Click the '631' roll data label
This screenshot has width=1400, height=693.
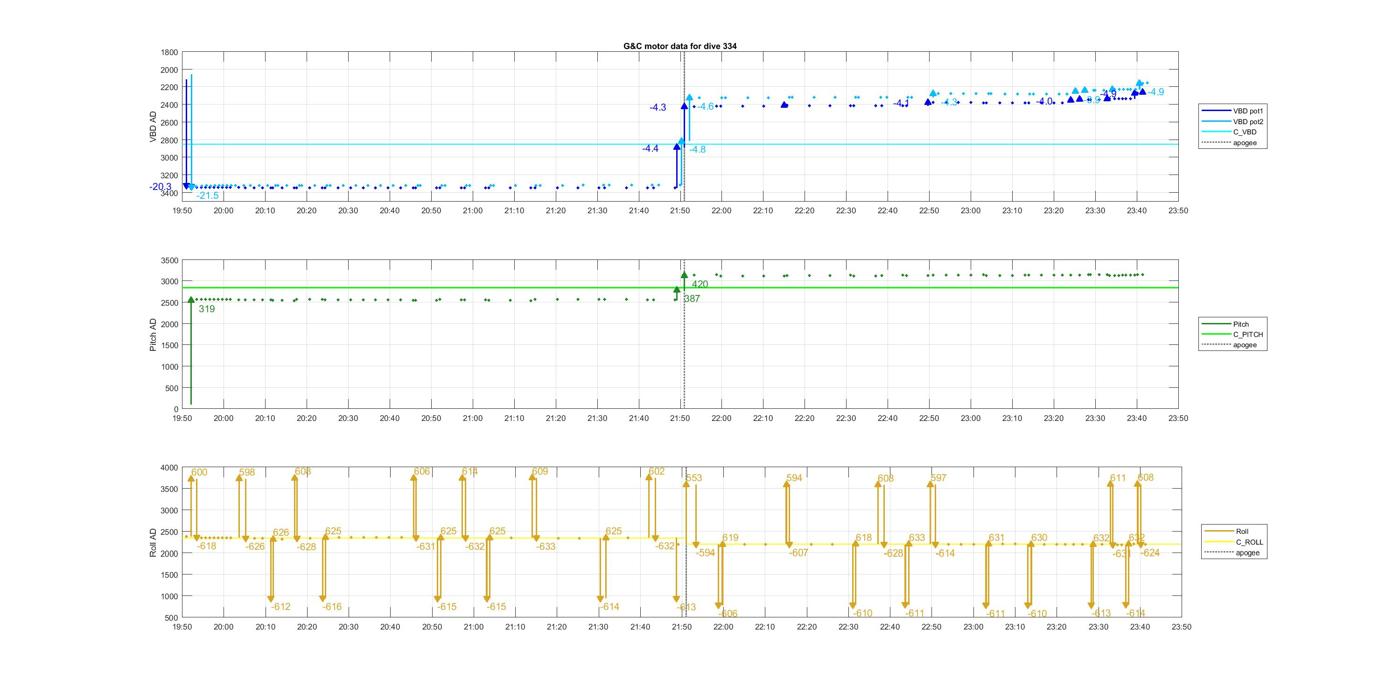click(x=996, y=538)
